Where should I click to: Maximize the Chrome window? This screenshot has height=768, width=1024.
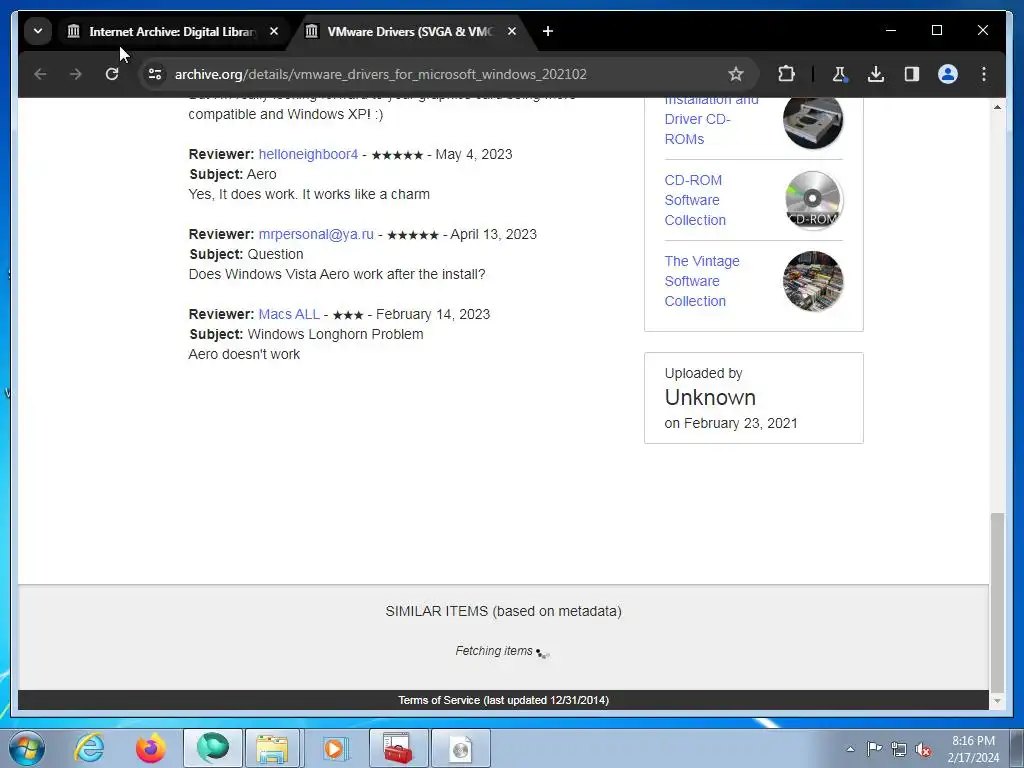pos(937,30)
